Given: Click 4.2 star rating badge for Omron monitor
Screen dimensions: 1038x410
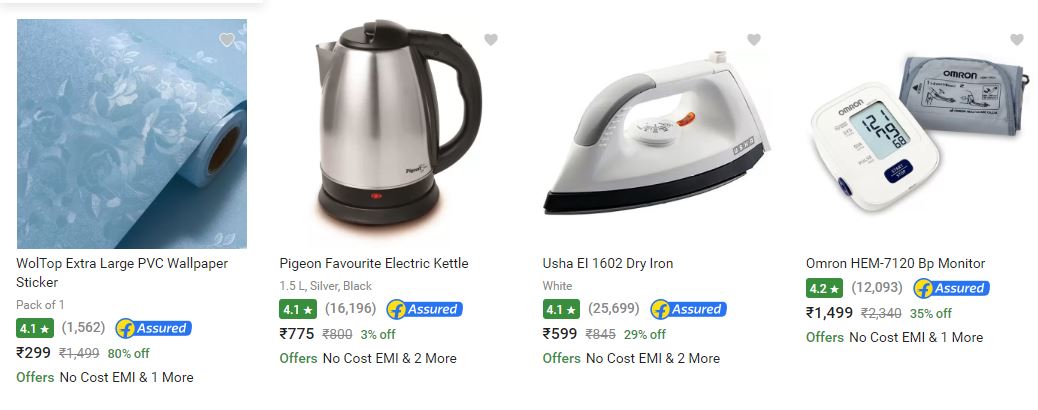Looking at the screenshot, I should pos(824,288).
